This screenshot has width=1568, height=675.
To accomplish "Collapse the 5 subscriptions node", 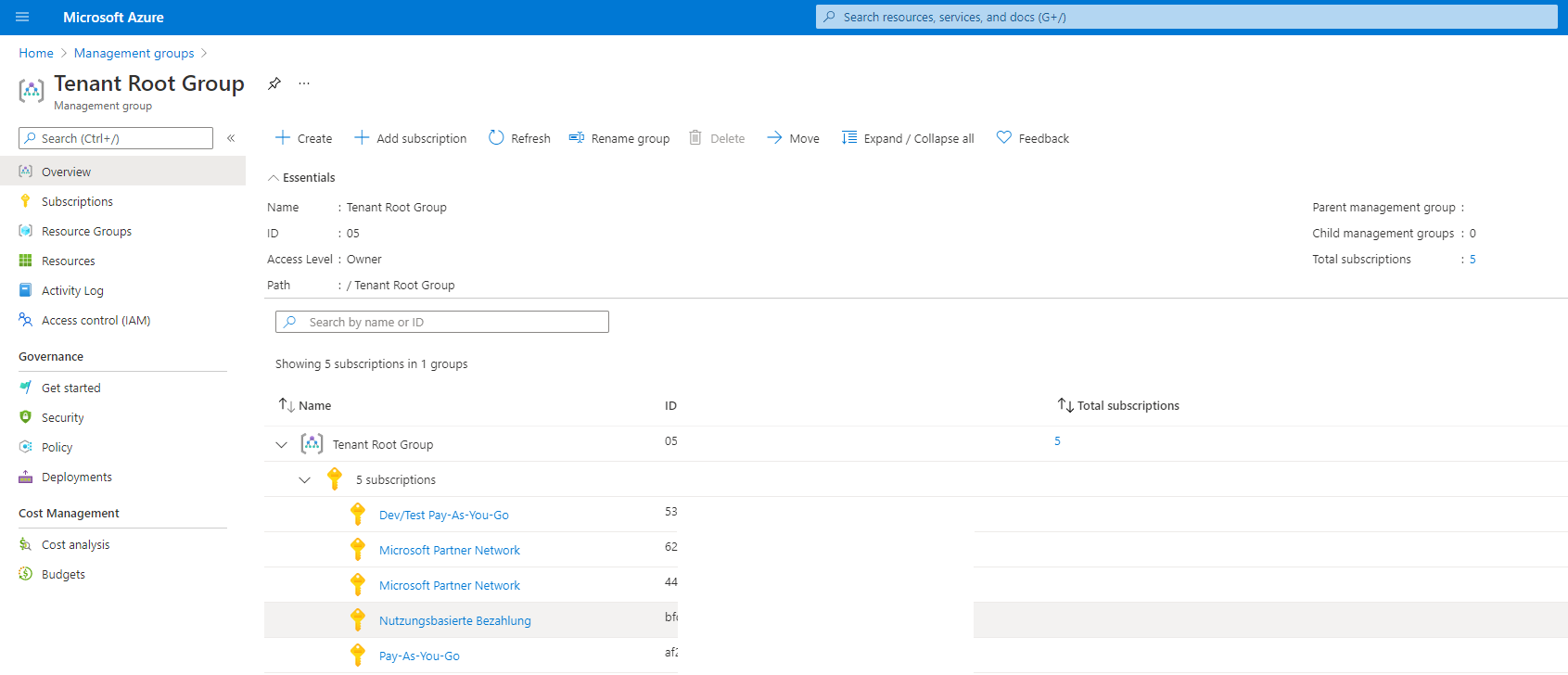I will pos(304,480).
